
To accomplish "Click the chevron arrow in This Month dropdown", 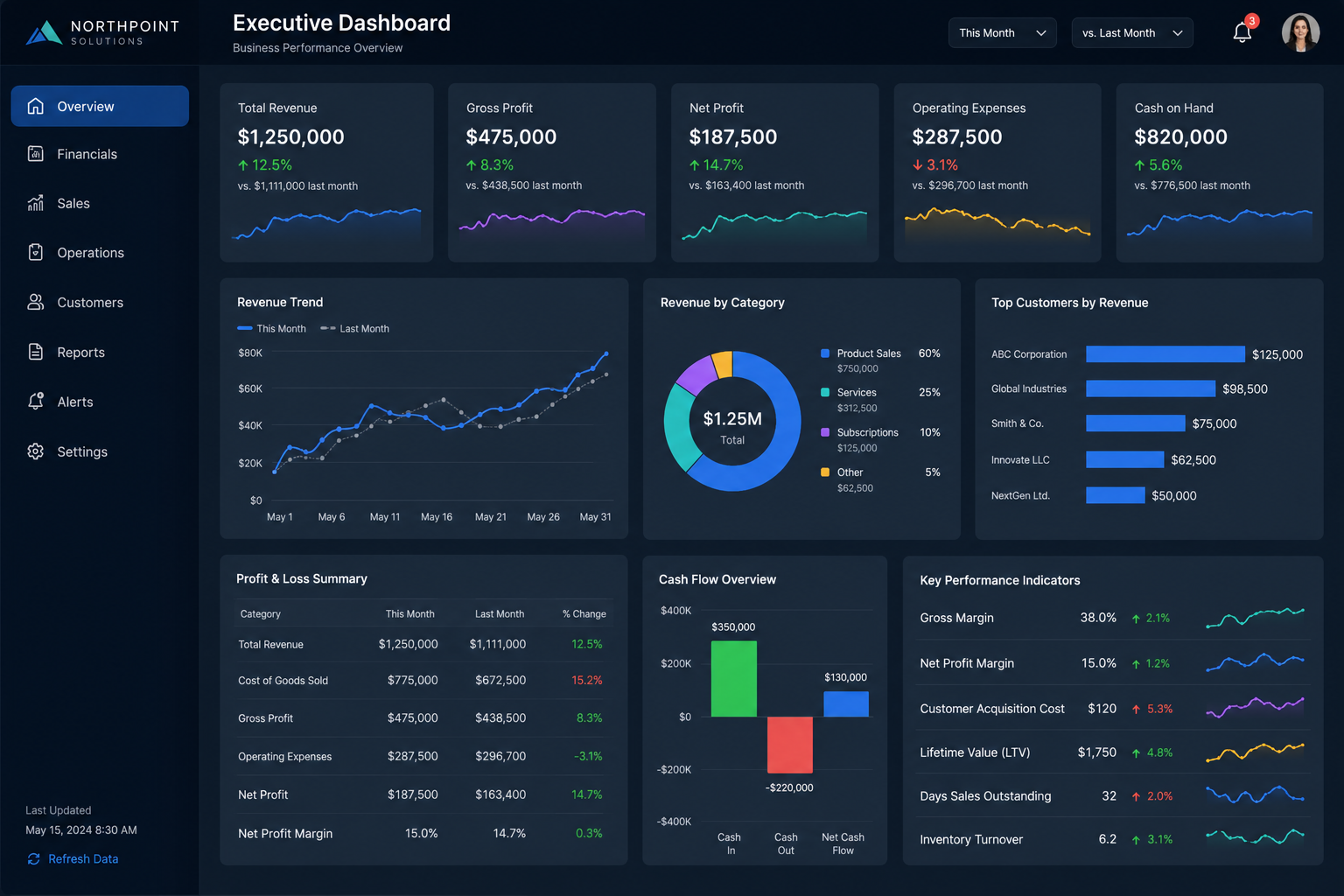I will click(x=1041, y=33).
